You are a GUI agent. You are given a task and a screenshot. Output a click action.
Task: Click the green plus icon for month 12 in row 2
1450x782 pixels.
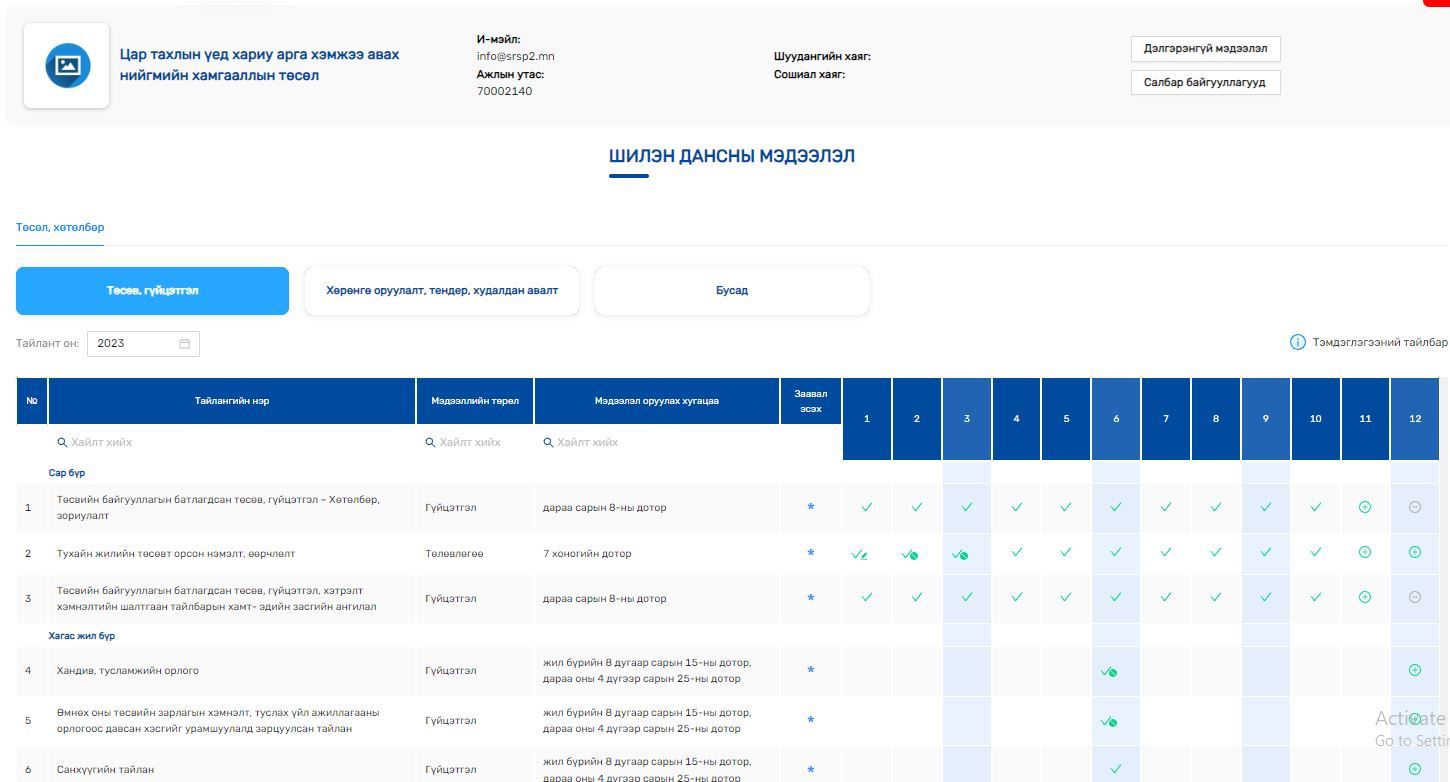1414,552
